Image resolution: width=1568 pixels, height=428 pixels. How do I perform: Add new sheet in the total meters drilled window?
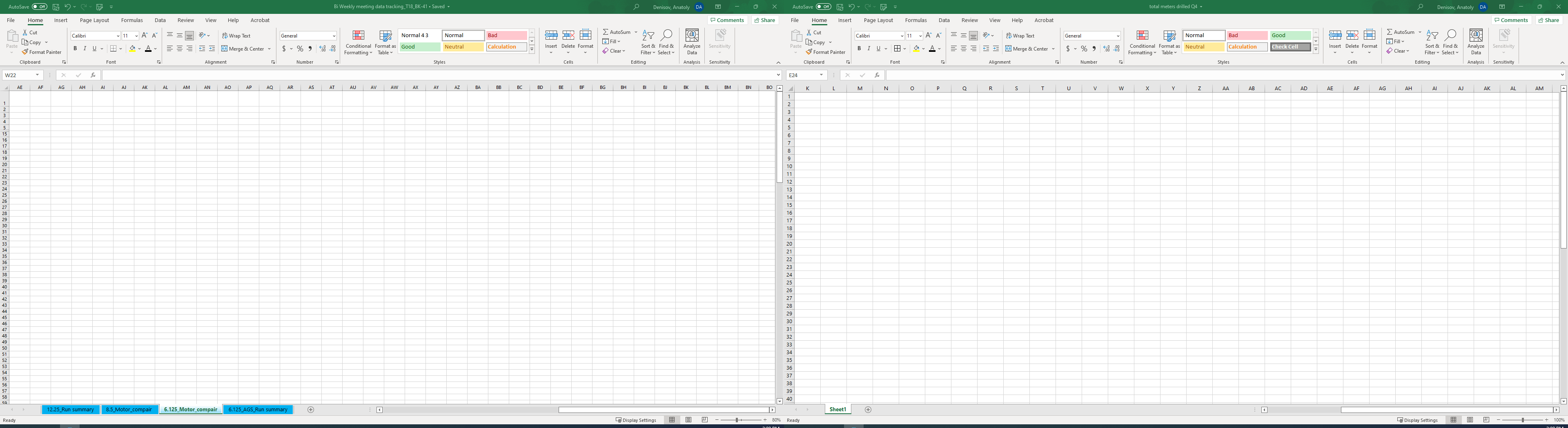[868, 410]
